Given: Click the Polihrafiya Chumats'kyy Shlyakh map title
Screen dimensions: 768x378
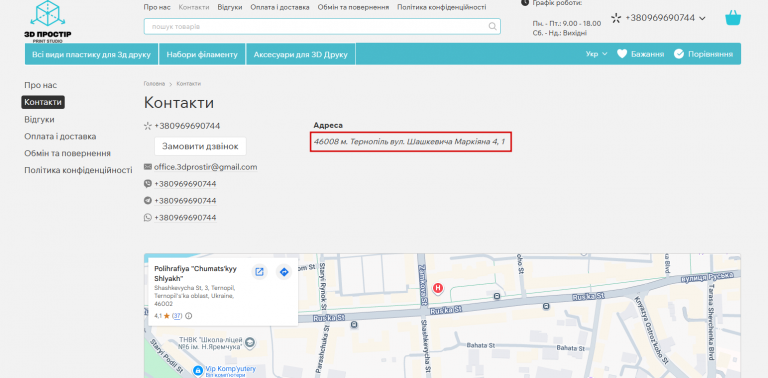Looking at the screenshot, I should tap(195, 273).
